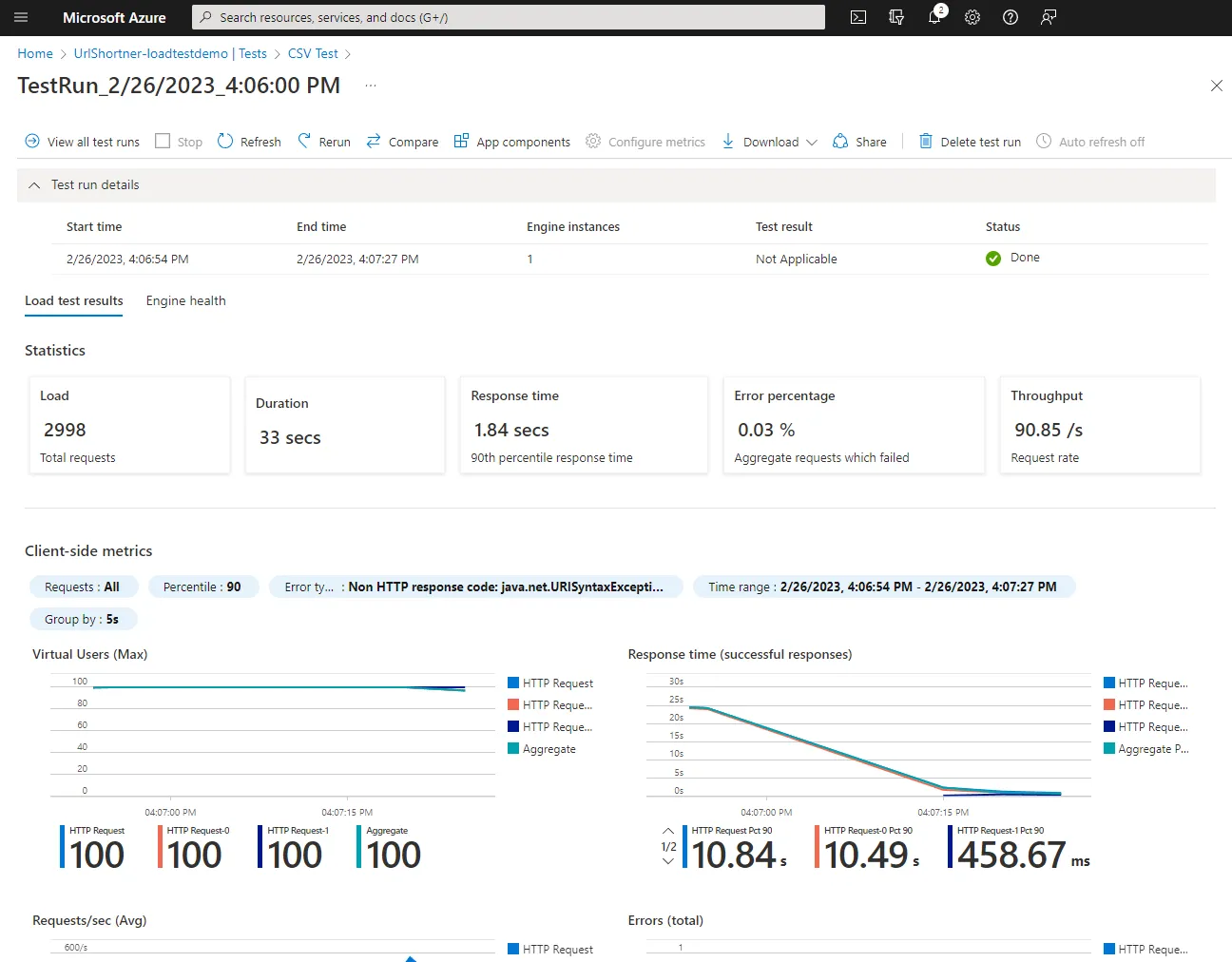1232x962 pixels.
Task: Click the Refresh icon in the toolbar
Action: pos(225,141)
